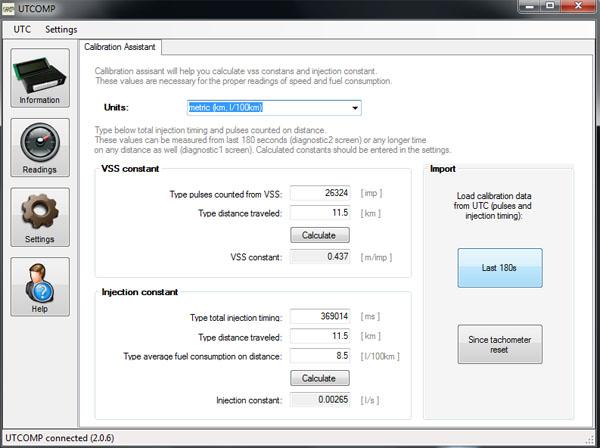This screenshot has height=448, width=600.
Task: Minimize the UTCOMP window
Action: (x=530, y=6)
